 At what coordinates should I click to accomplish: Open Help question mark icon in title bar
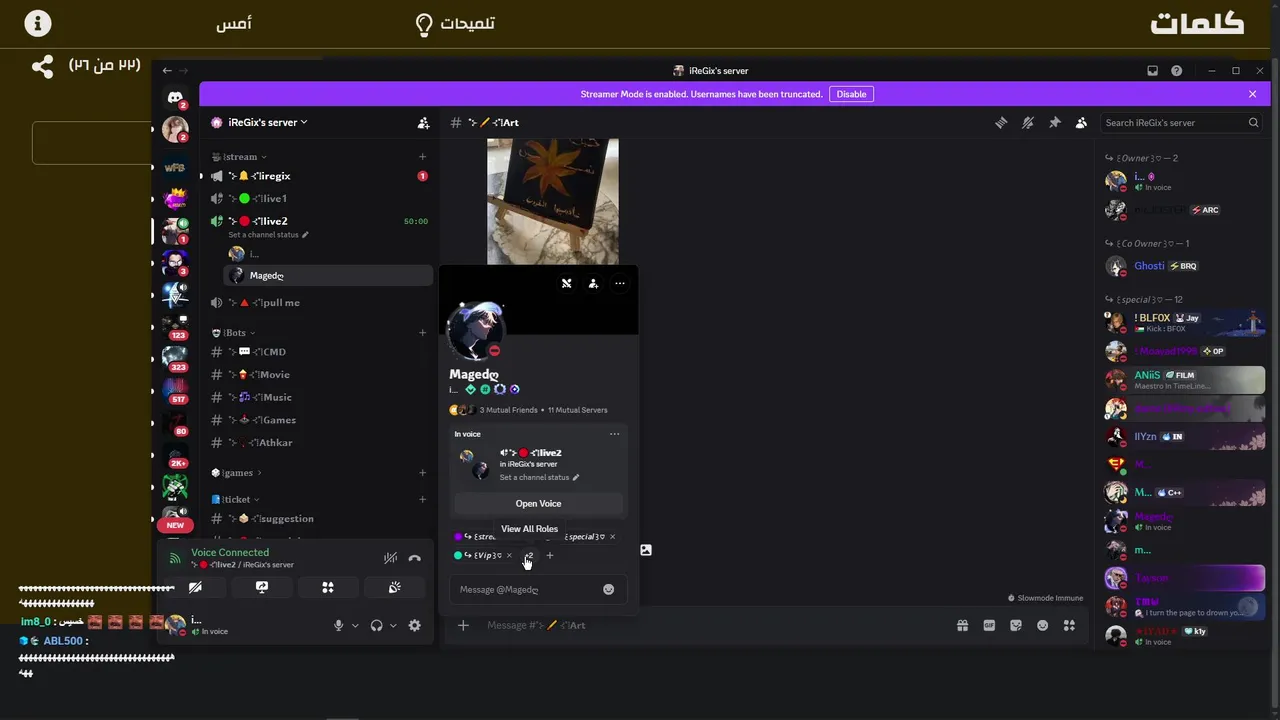(x=1176, y=71)
